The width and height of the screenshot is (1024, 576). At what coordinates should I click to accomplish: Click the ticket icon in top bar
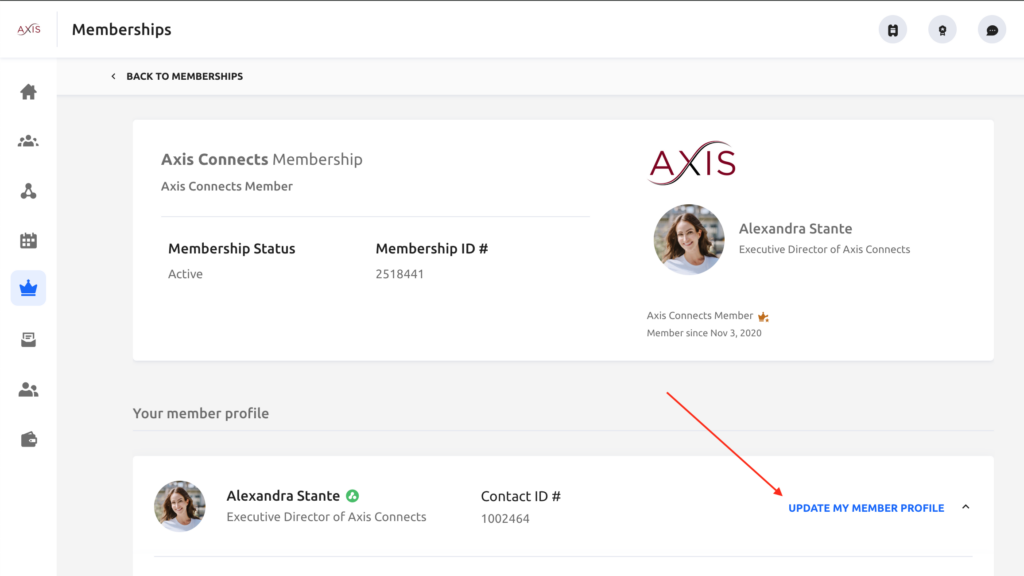[892, 30]
